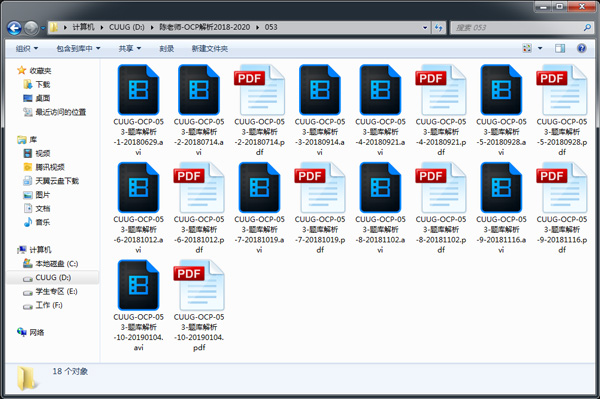Click the refresh button beside address bar

pos(439,28)
